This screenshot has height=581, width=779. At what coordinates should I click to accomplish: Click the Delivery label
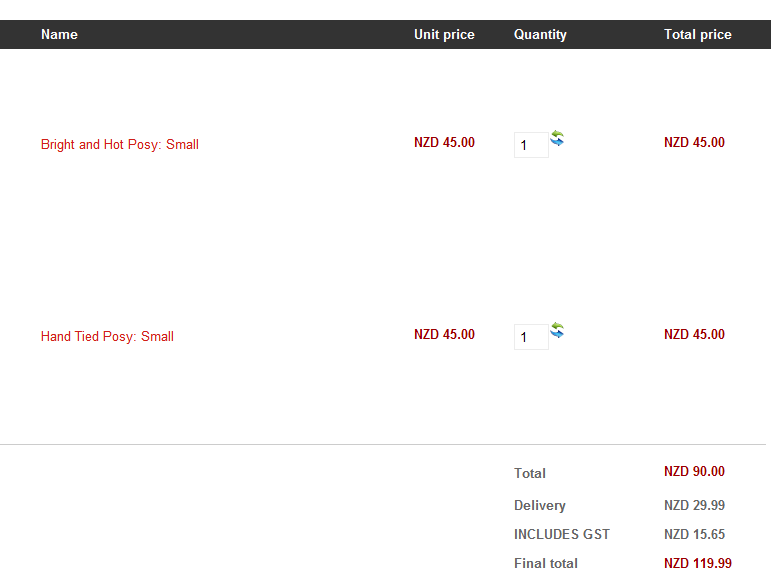(x=540, y=505)
